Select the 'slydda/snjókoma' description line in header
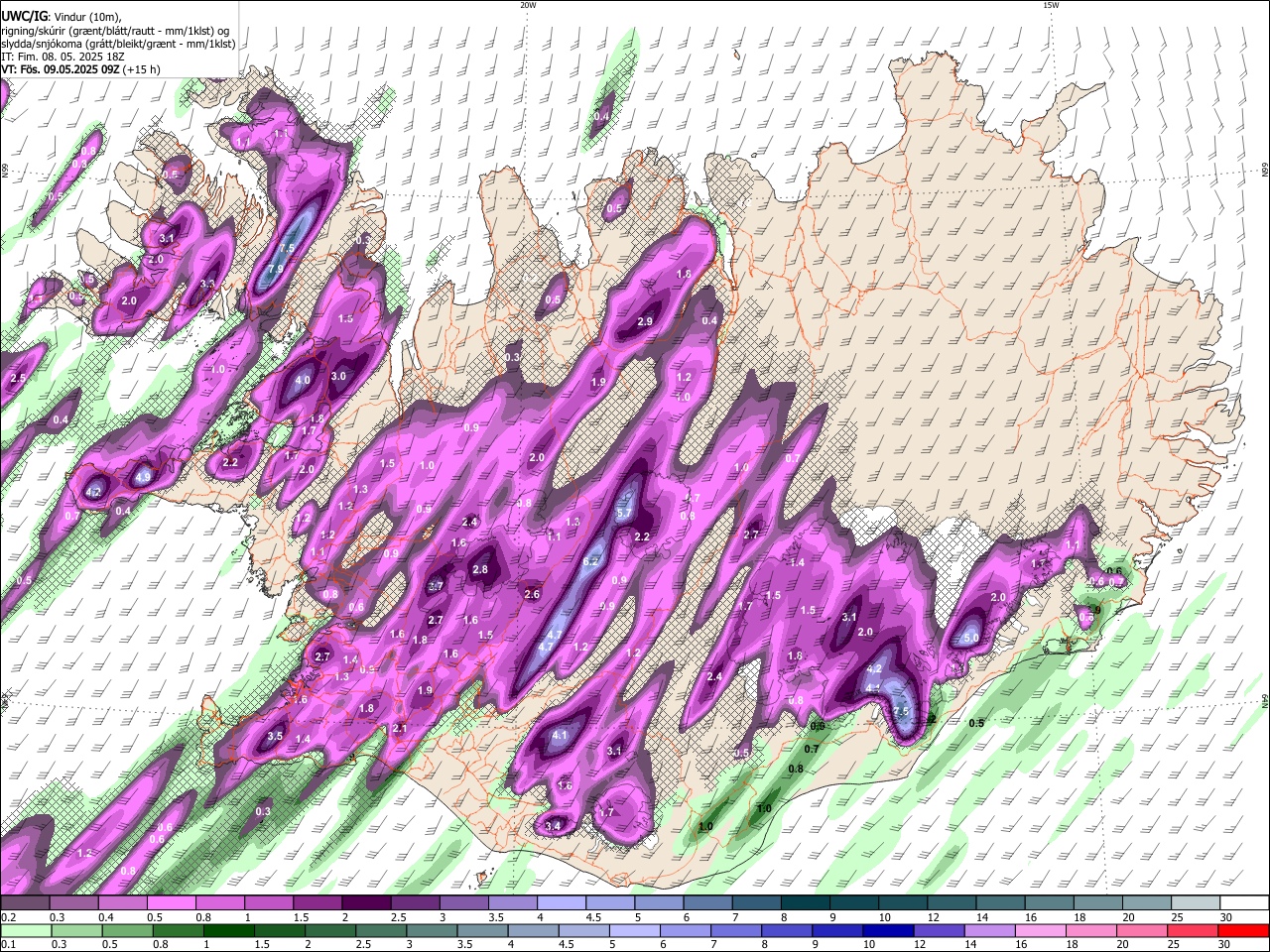Viewport: 1270px width, 952px height. (x=118, y=44)
